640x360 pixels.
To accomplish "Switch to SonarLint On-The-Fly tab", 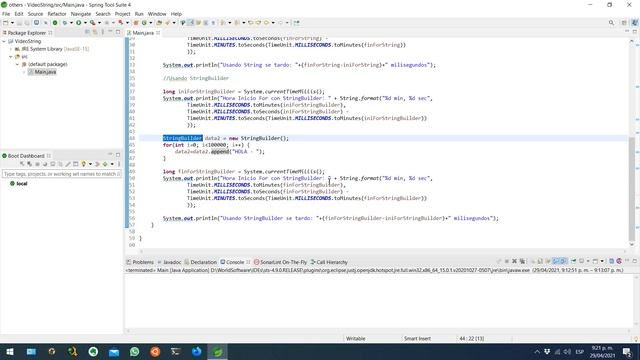I will click(280, 262).
